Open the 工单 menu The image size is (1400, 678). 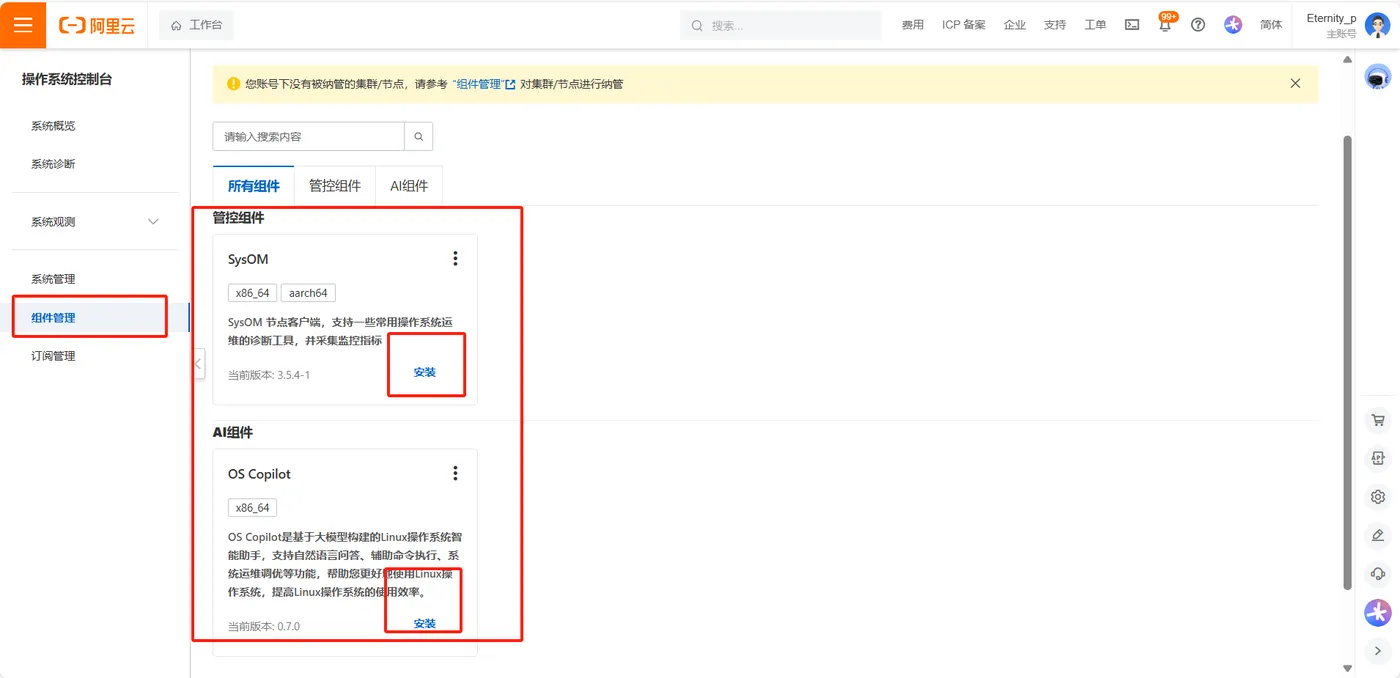pyautogui.click(x=1095, y=25)
